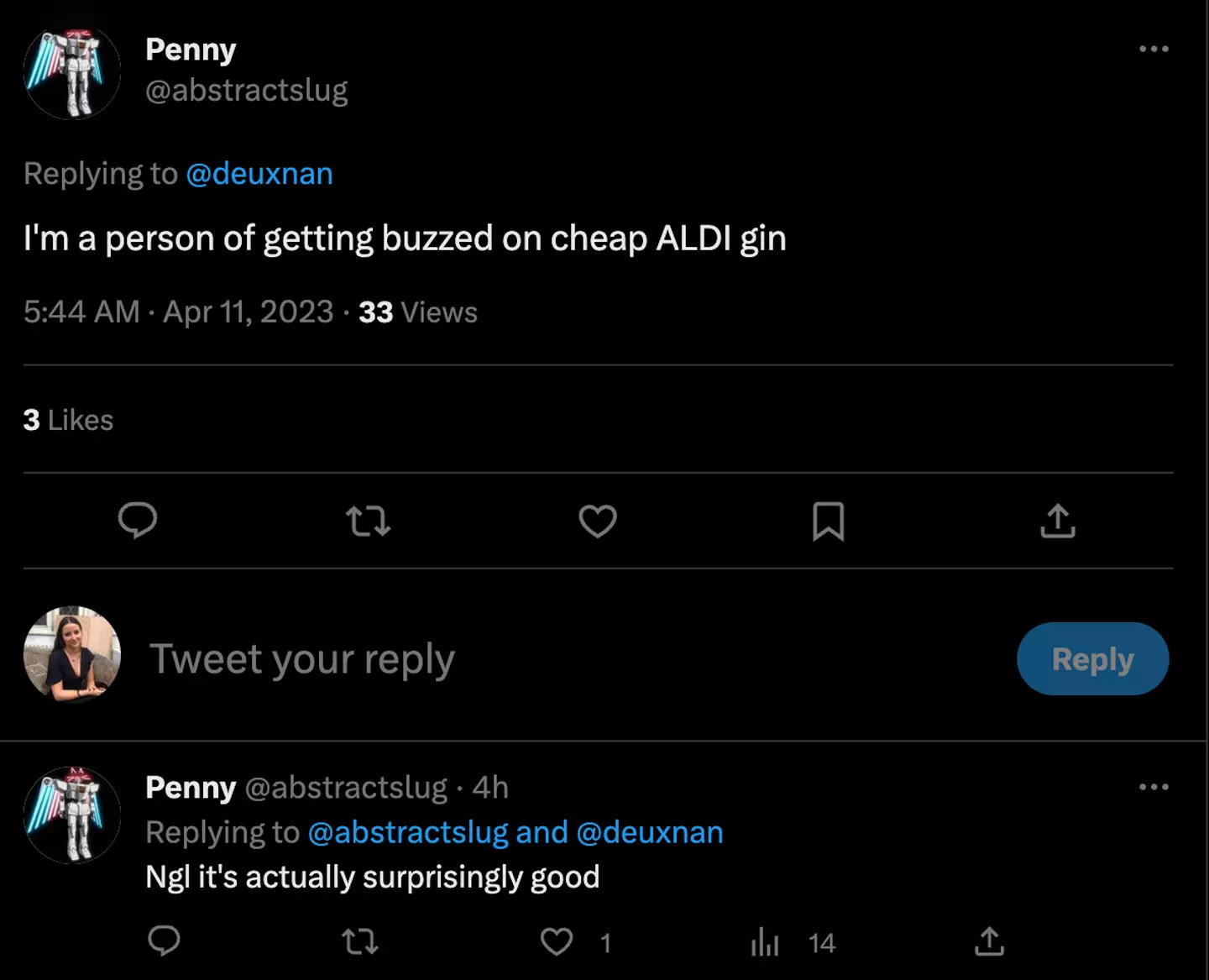
Task: Open three-dot menu on second Penny tweet
Action: 1154,787
